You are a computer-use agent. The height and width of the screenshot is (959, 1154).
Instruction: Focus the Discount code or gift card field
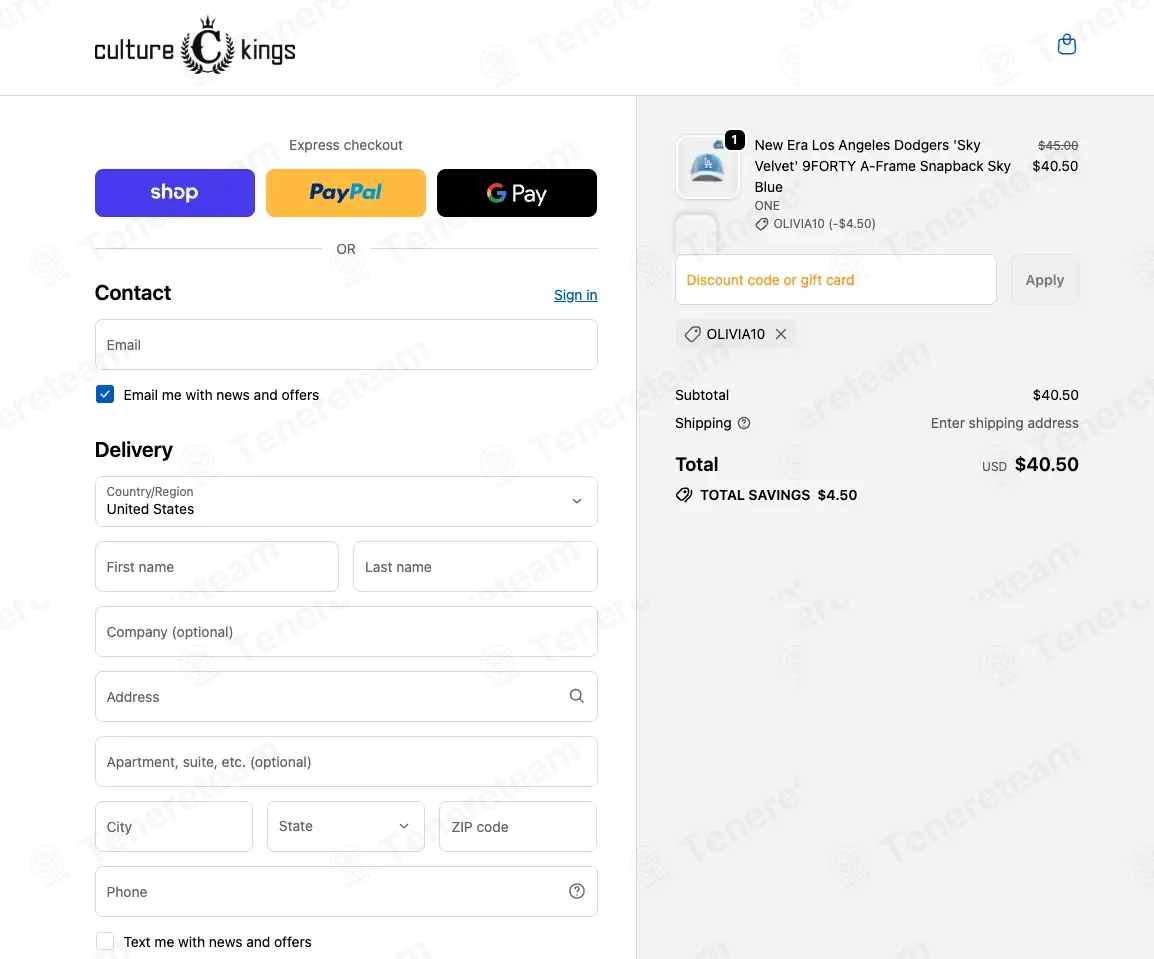pyautogui.click(x=836, y=280)
